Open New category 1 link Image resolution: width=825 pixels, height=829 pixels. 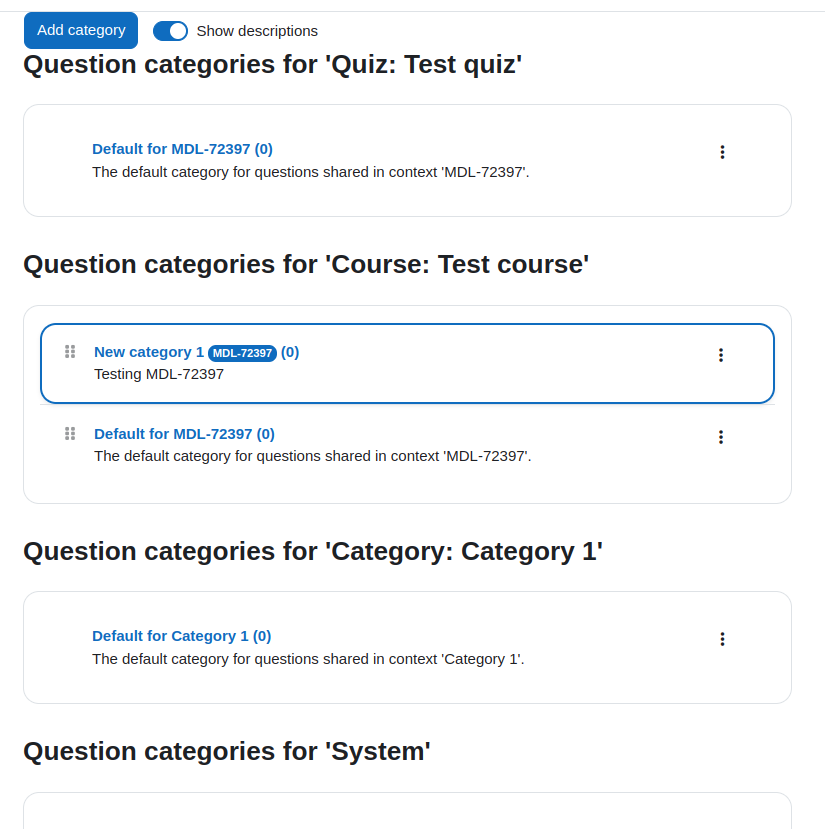(149, 352)
